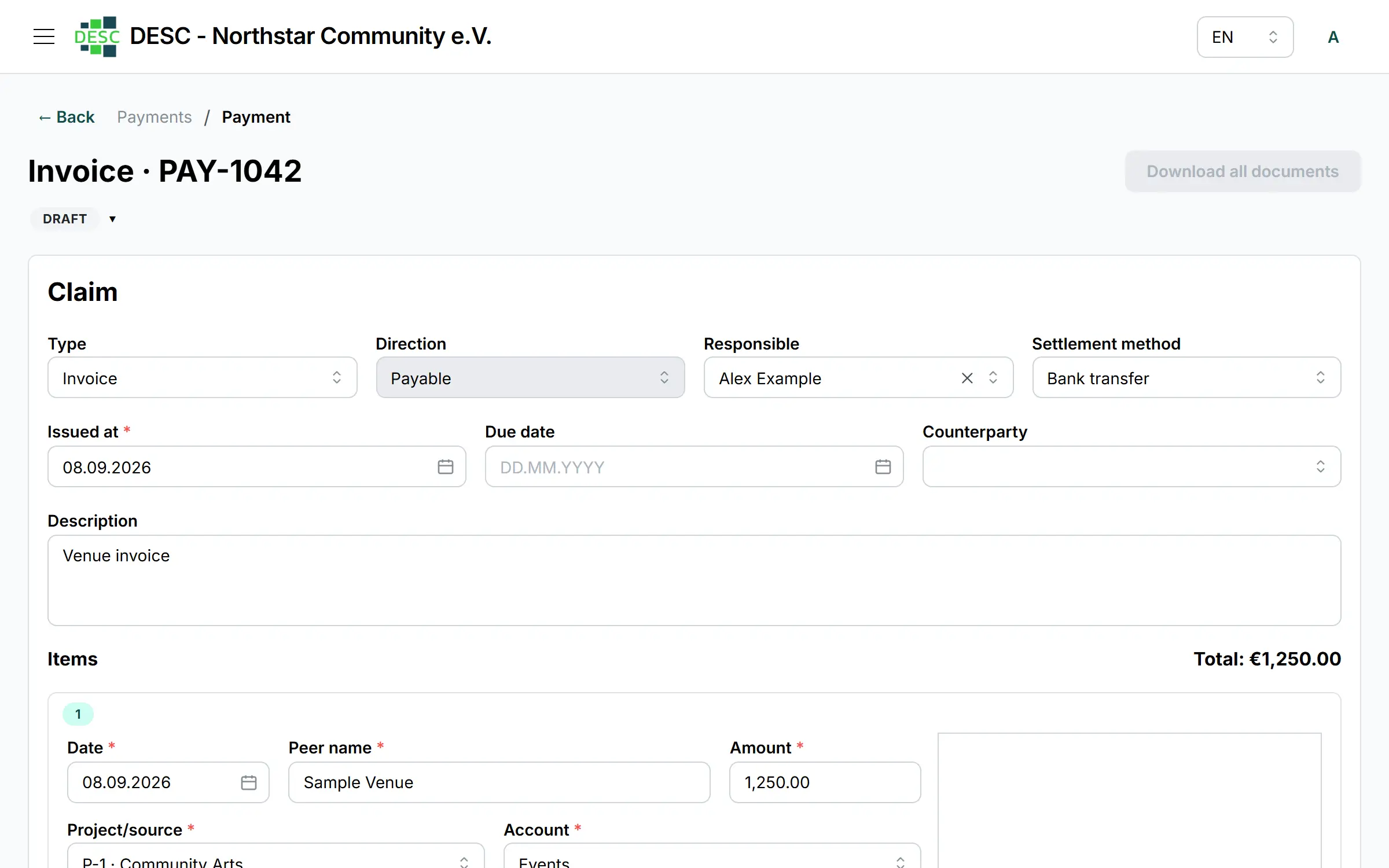Click Download all documents button

(1243, 171)
